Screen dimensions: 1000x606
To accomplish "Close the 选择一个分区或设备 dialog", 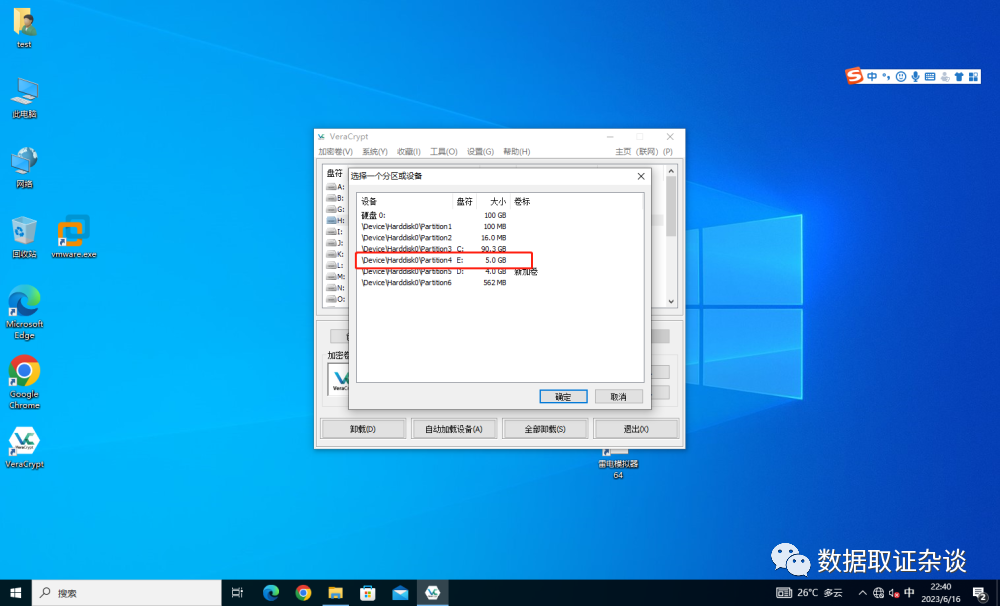I will point(641,176).
